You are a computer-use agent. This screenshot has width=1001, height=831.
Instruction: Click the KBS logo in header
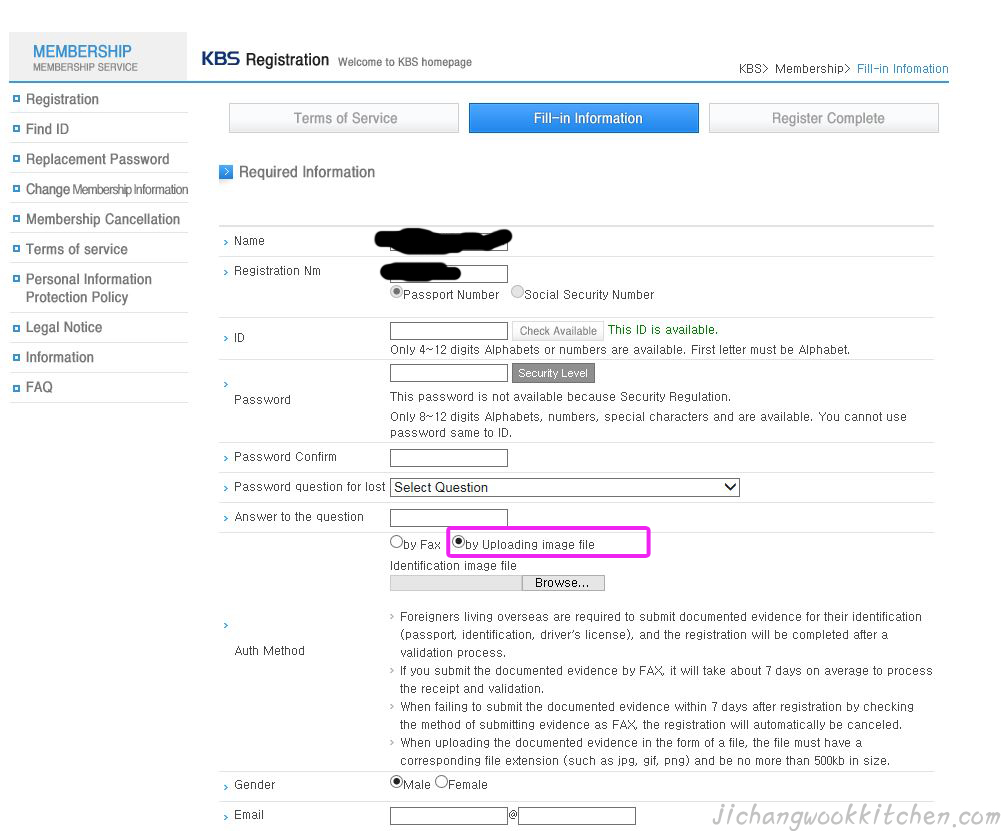click(220, 59)
